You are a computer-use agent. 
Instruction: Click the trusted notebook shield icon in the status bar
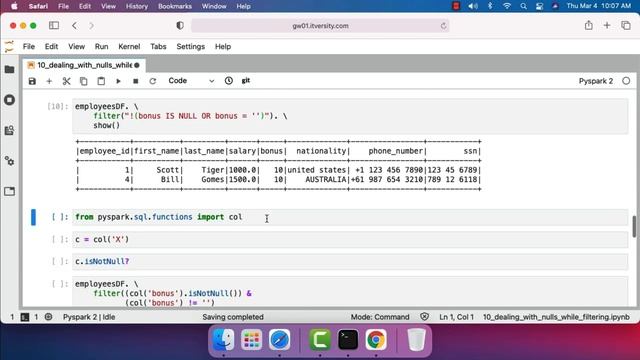(424, 317)
